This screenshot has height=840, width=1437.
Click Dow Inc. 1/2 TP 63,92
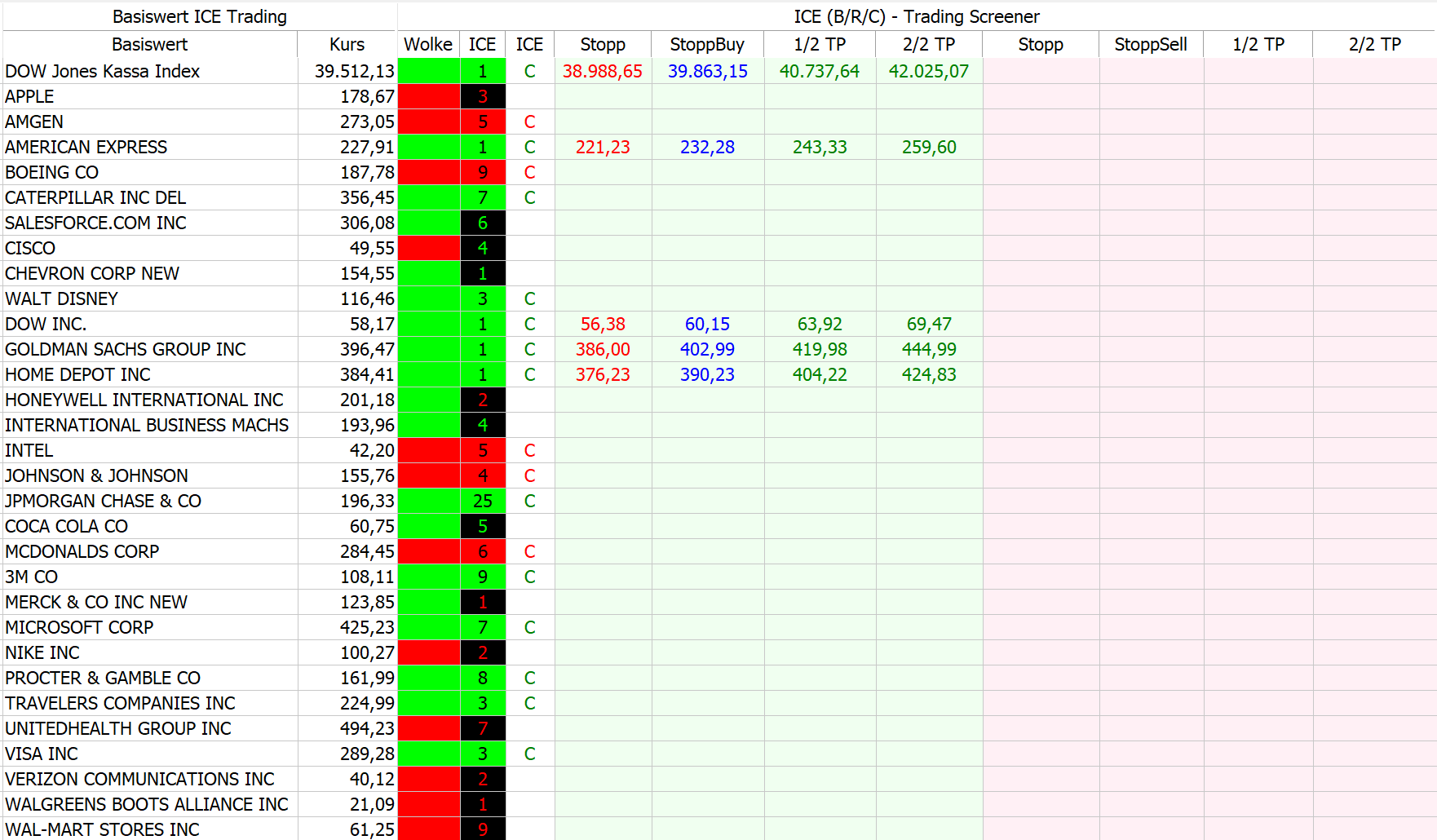(x=820, y=324)
